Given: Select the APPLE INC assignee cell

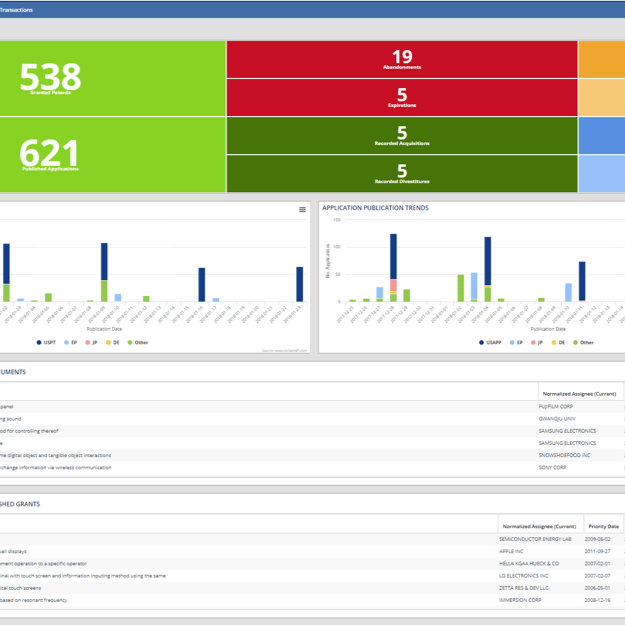Looking at the screenshot, I should click(x=511, y=551).
